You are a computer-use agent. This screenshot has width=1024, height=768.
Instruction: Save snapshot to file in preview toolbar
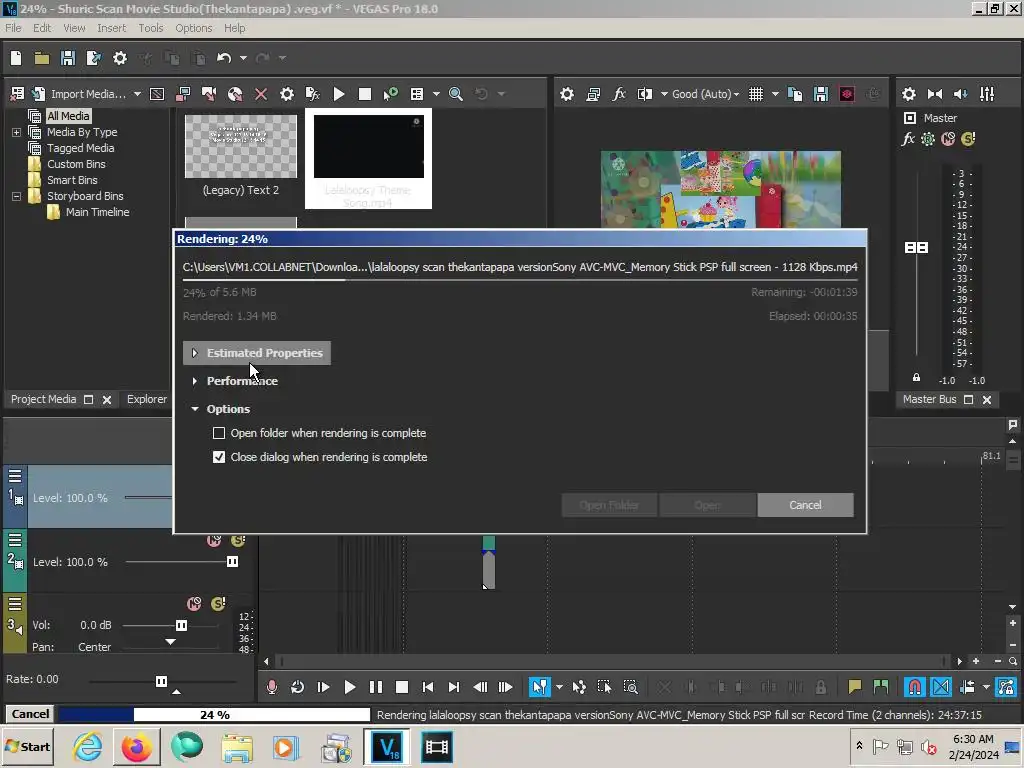click(821, 94)
